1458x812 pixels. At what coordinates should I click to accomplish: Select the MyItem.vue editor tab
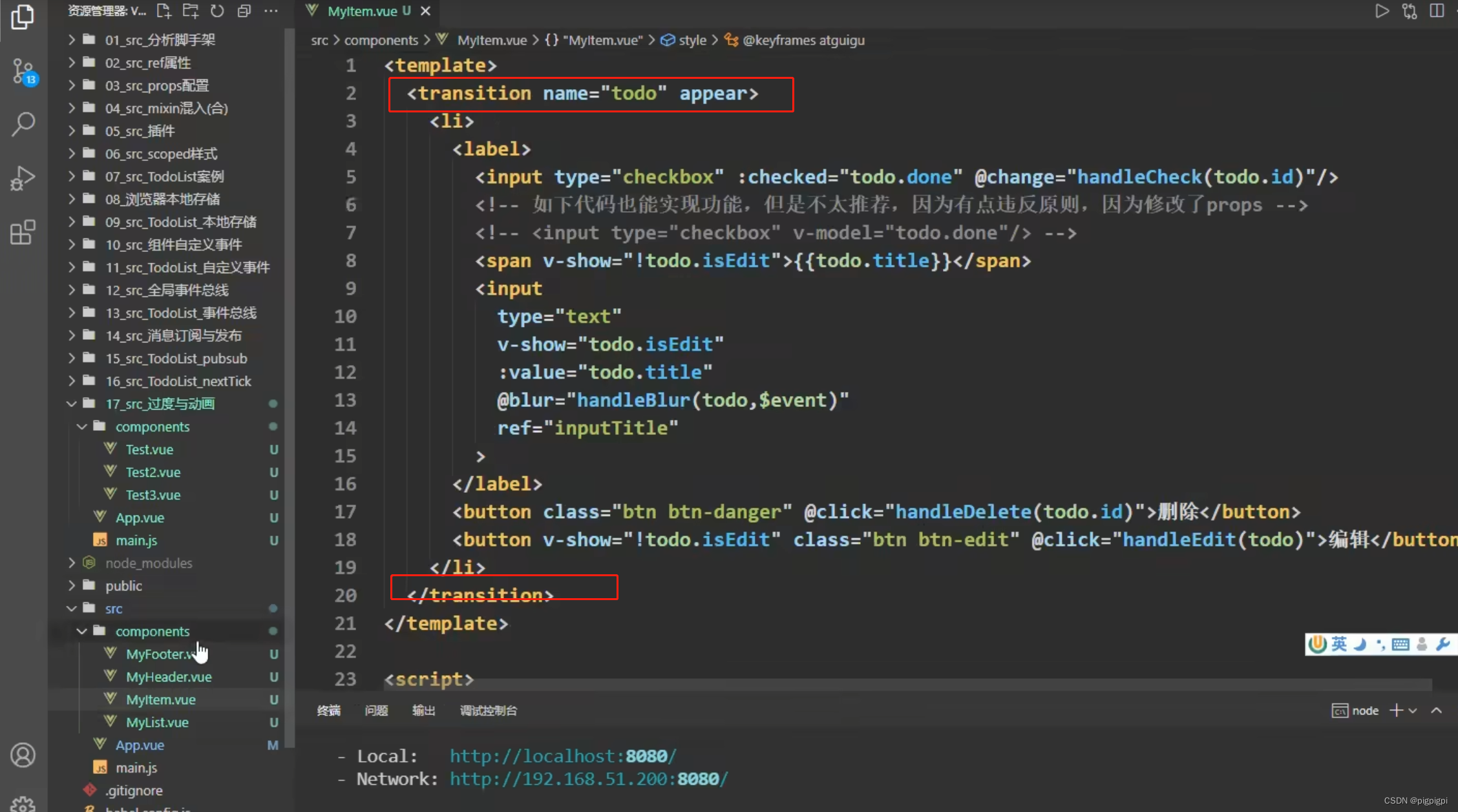368,11
